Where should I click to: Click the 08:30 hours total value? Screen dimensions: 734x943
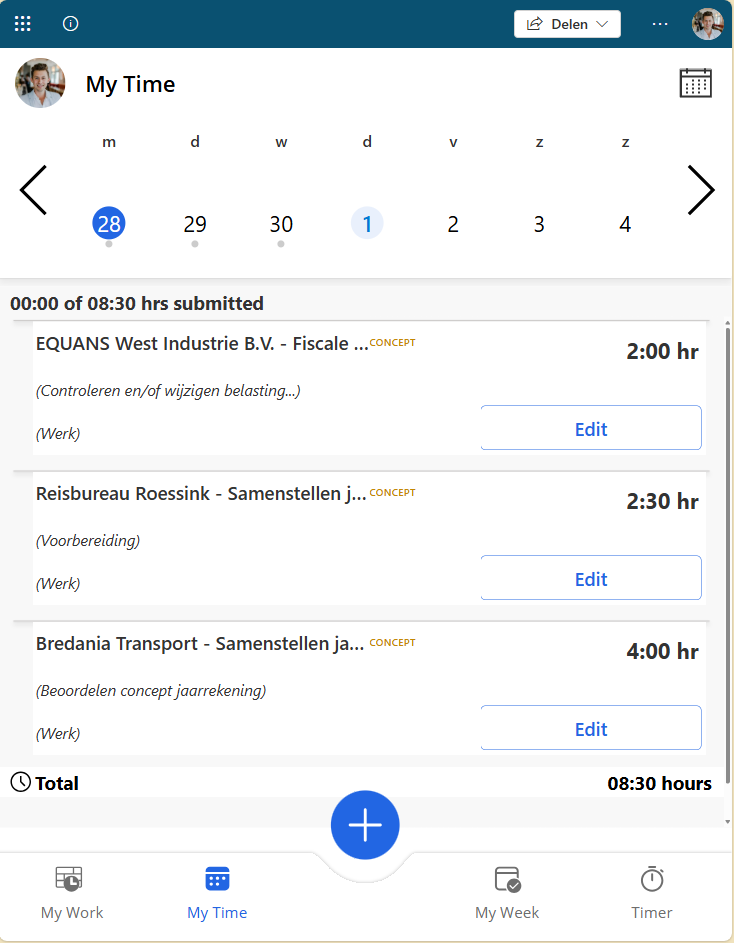point(659,783)
